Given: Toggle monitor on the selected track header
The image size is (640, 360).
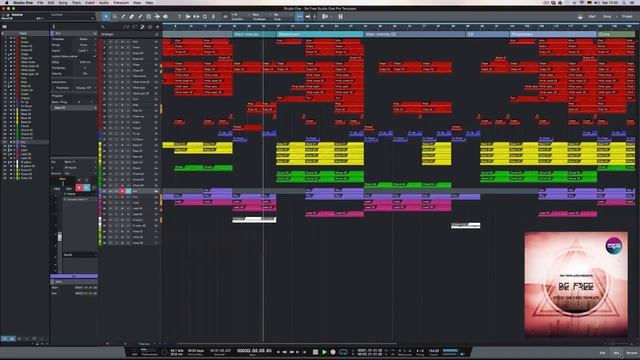Looking at the screenshot, I should (x=128, y=191).
